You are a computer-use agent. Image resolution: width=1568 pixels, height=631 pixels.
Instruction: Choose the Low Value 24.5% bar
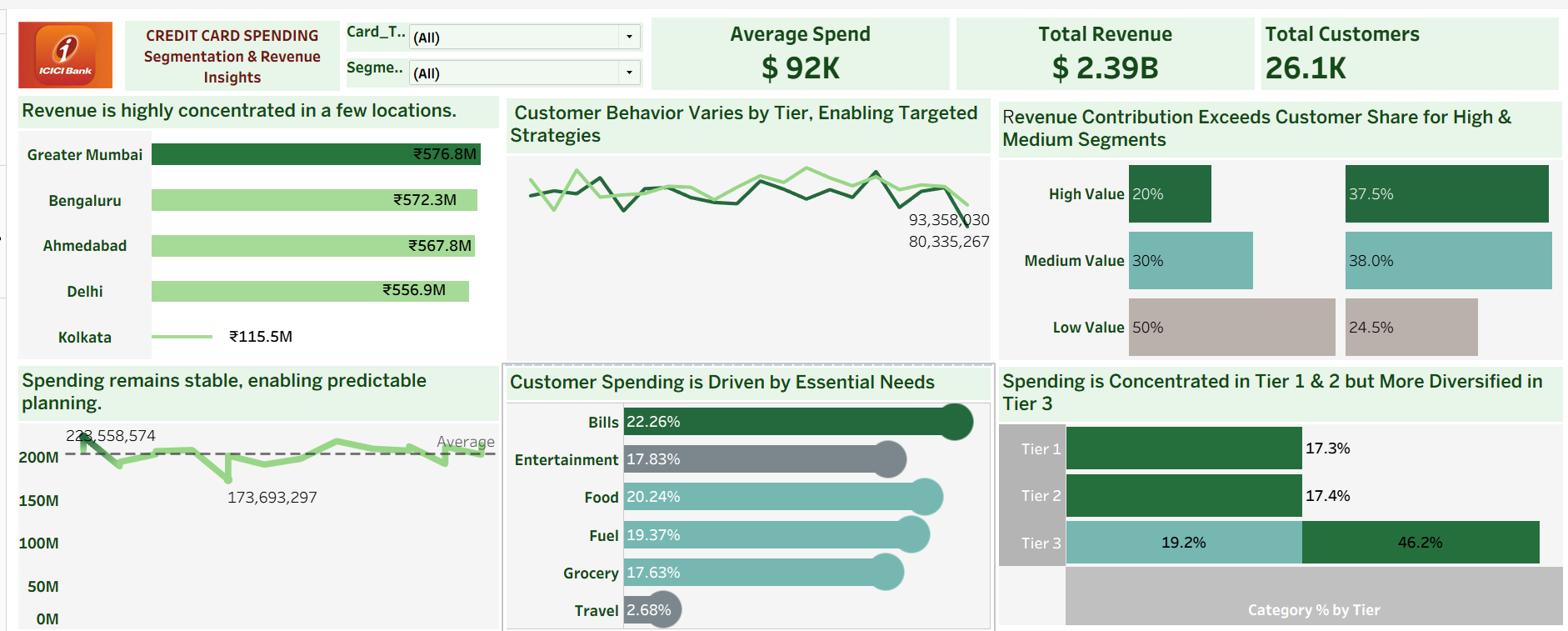1411,327
